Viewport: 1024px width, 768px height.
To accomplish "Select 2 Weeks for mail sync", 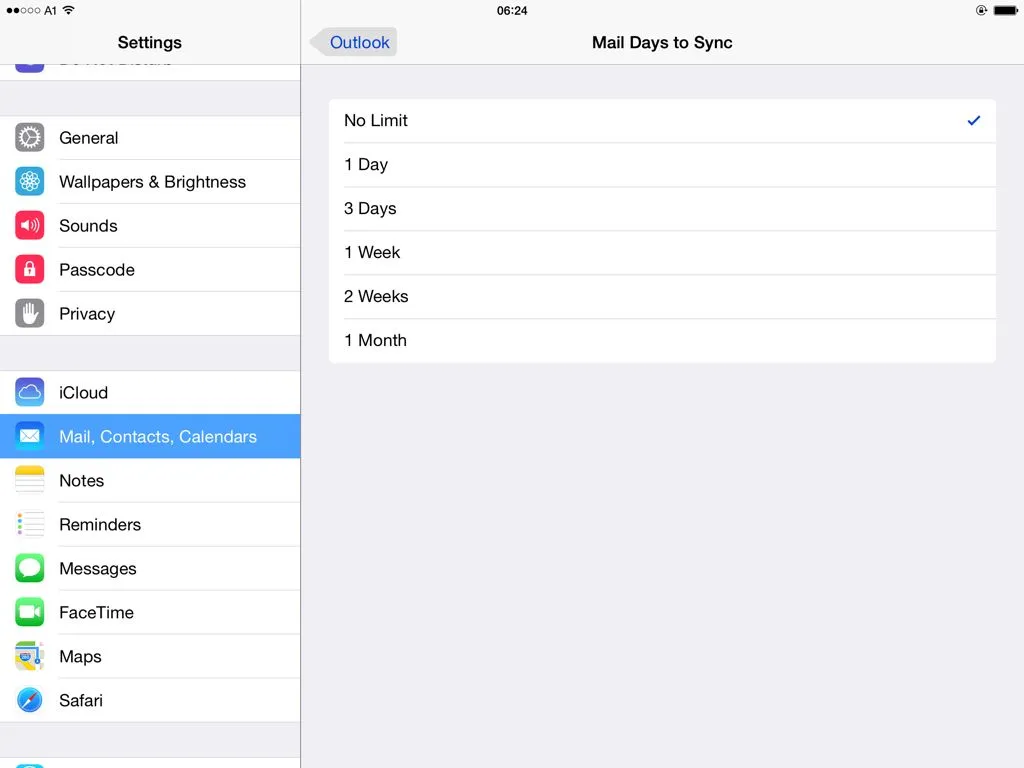I will 662,297.
